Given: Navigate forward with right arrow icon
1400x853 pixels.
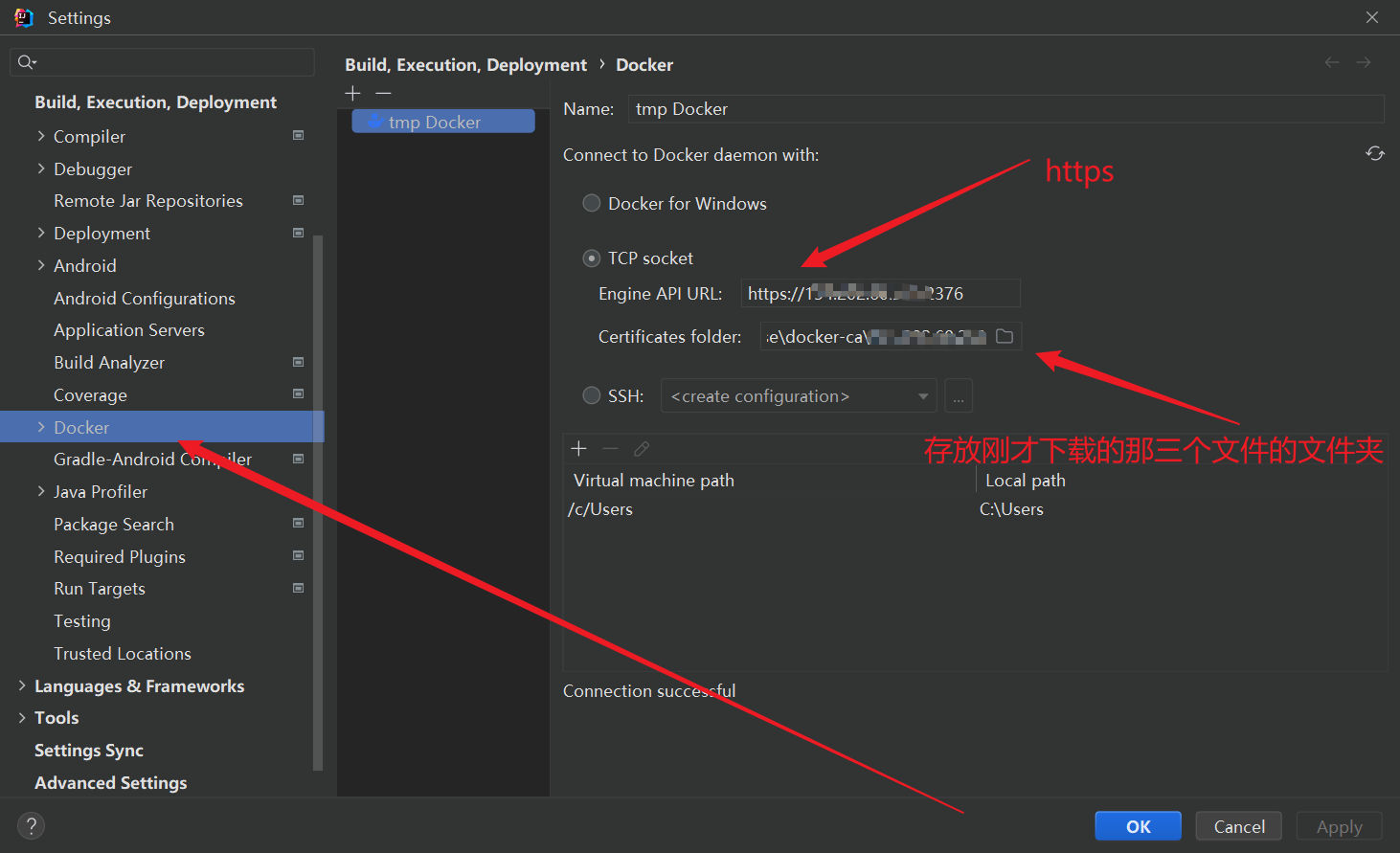Looking at the screenshot, I should click(x=1364, y=62).
